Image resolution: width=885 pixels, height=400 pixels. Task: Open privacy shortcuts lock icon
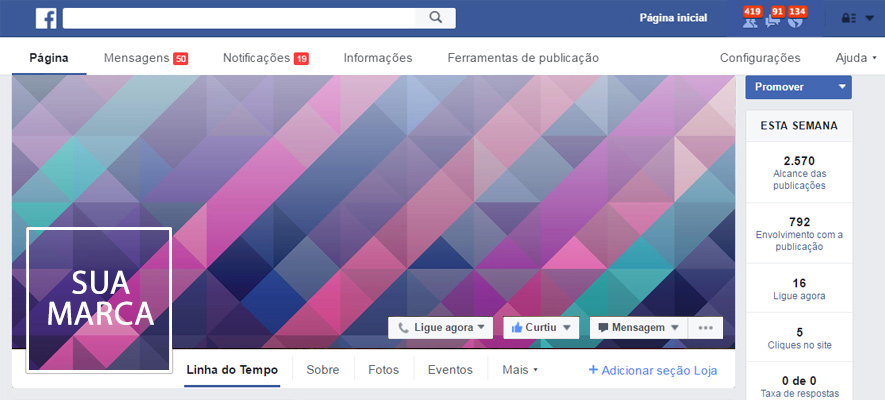pyautogui.click(x=848, y=19)
